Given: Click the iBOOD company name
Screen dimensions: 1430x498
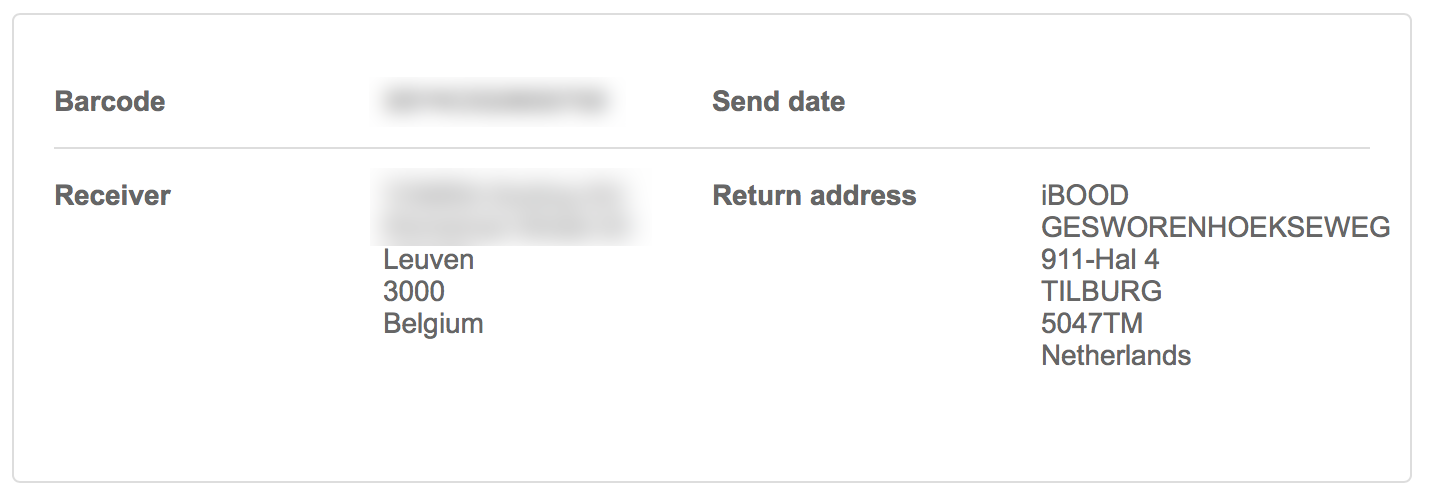Looking at the screenshot, I should 1084,196.
